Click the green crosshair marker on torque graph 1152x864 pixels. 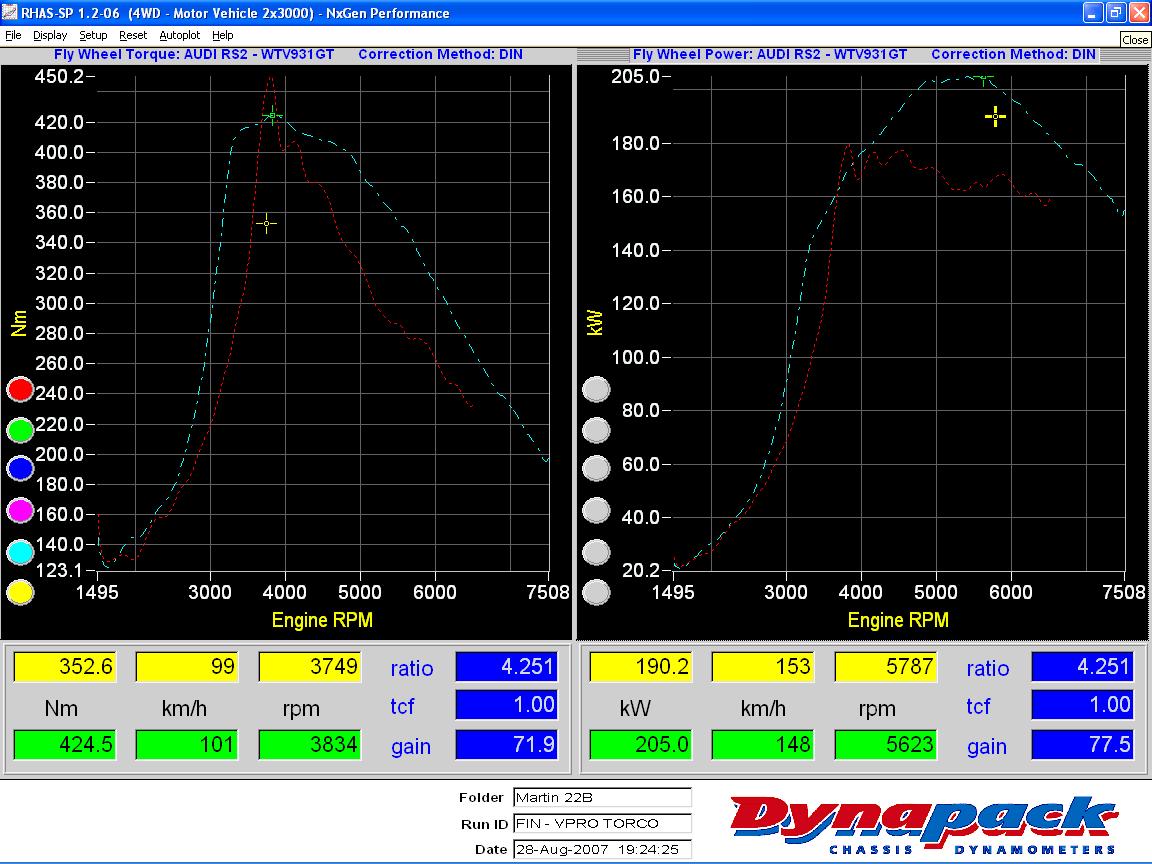point(272,116)
